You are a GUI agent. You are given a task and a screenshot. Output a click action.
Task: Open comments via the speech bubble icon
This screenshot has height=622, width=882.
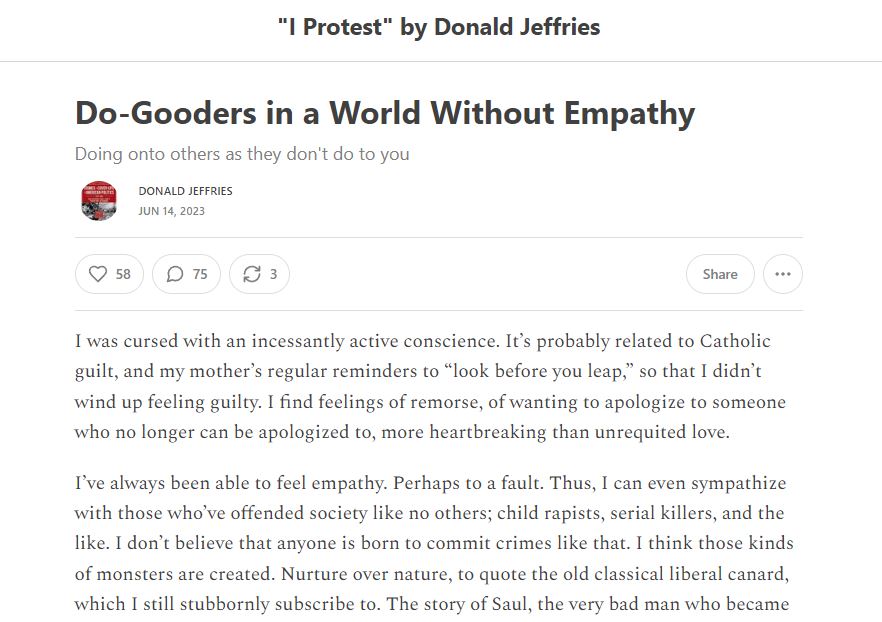click(x=175, y=274)
